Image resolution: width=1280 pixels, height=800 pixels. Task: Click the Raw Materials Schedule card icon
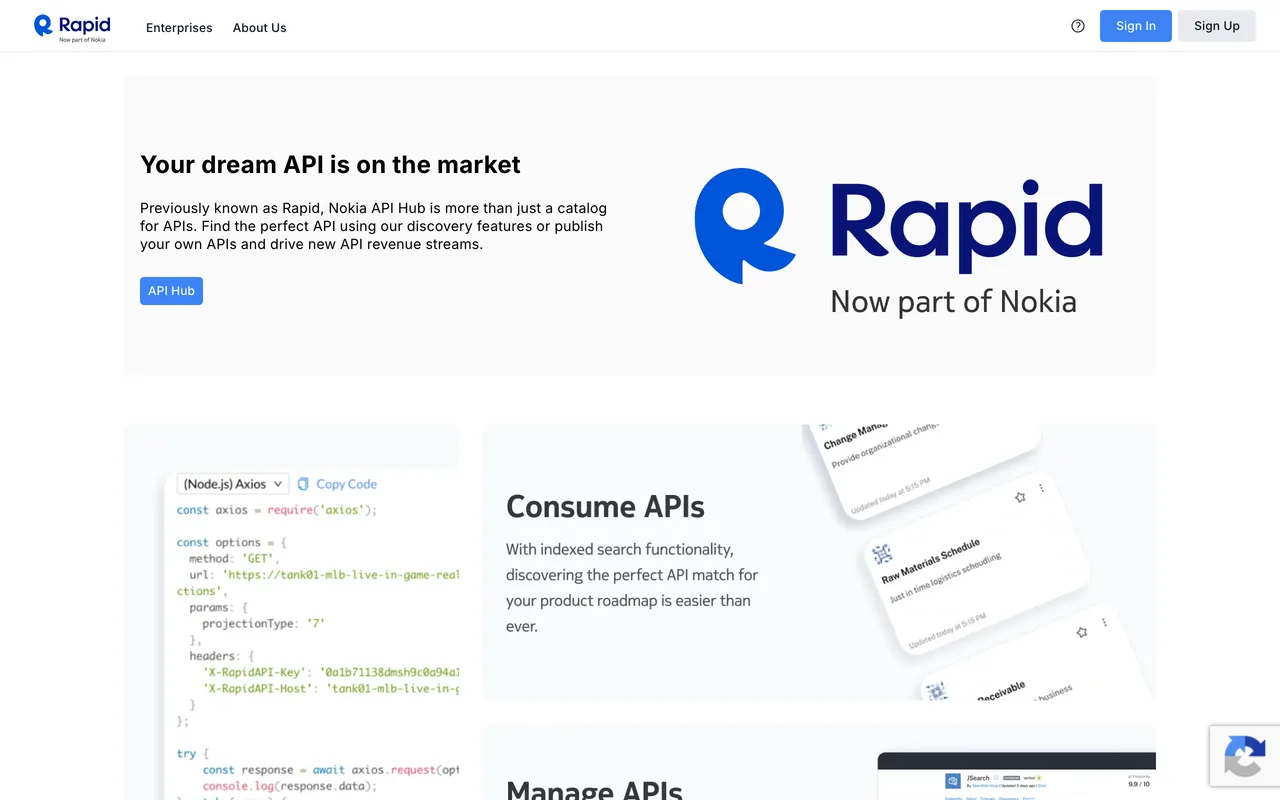point(882,554)
